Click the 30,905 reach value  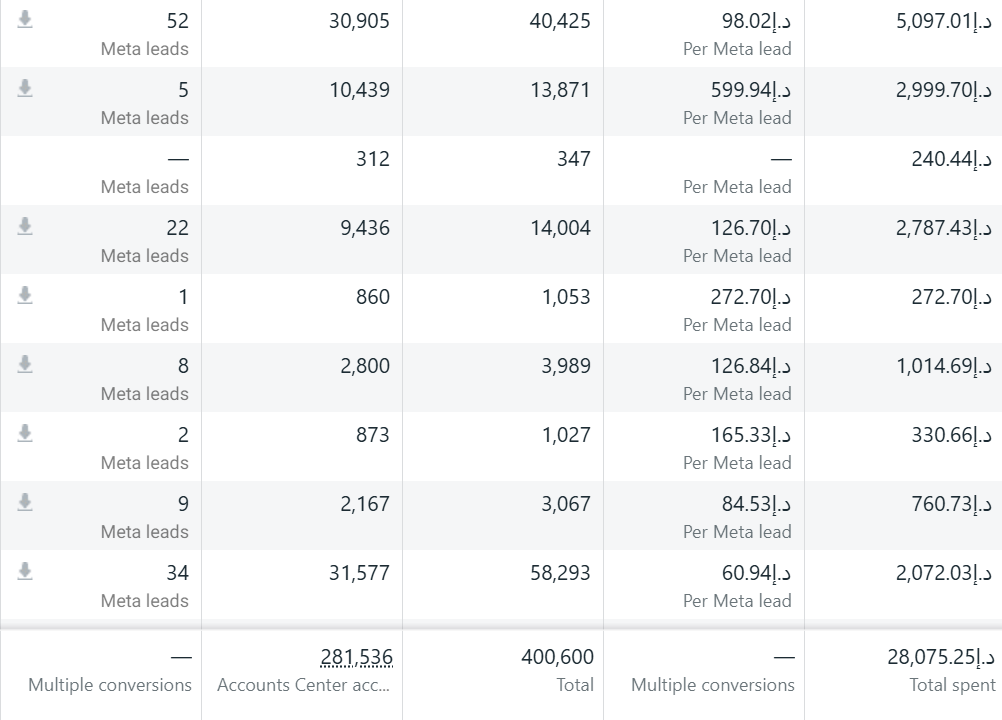pos(359,21)
